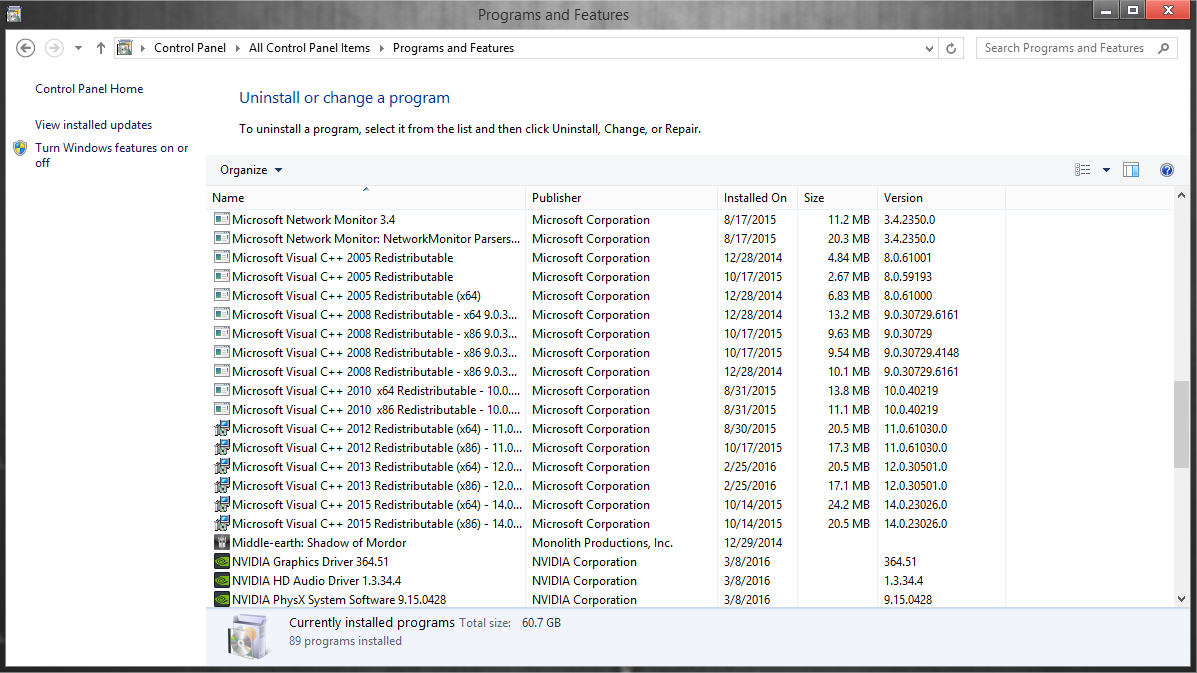The image size is (1197, 673).
Task: Click 89 programs installed text
Action: click(345, 641)
